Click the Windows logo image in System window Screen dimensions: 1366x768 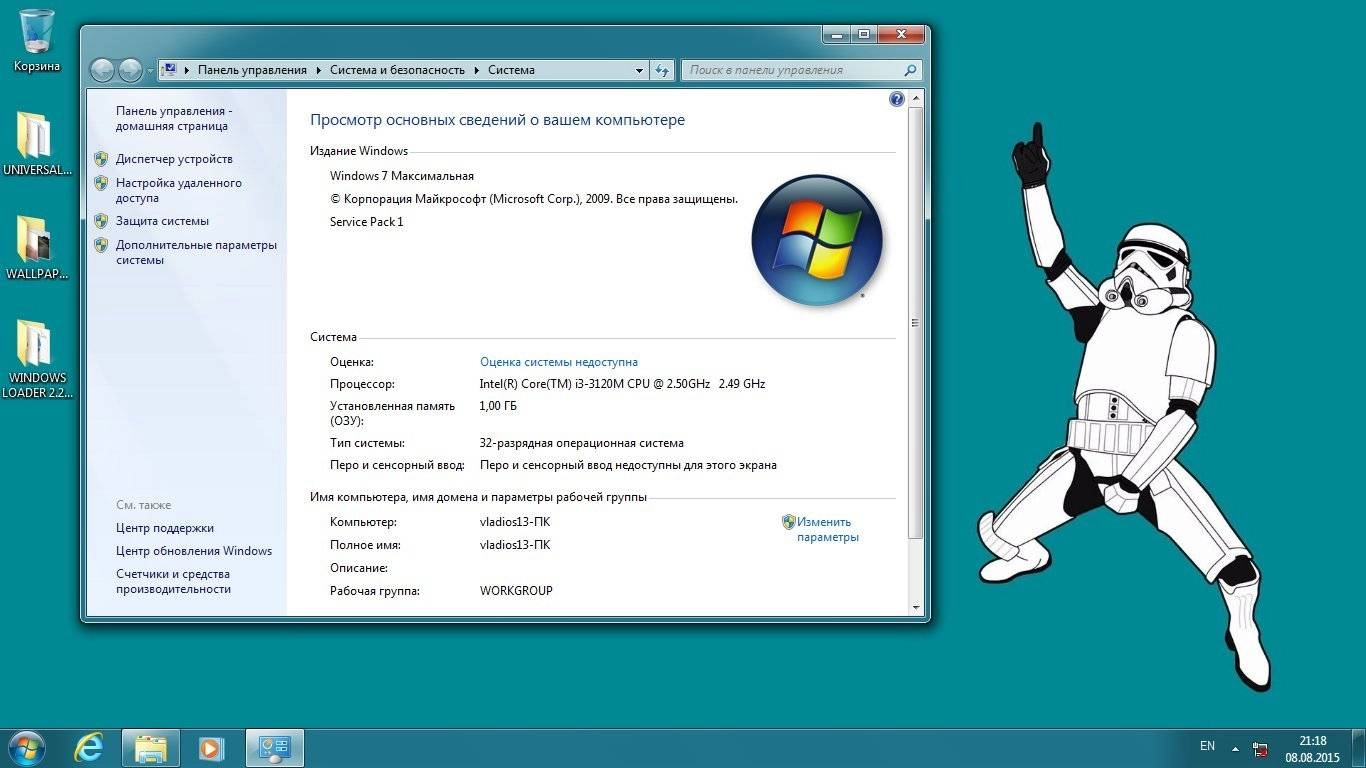click(x=817, y=240)
